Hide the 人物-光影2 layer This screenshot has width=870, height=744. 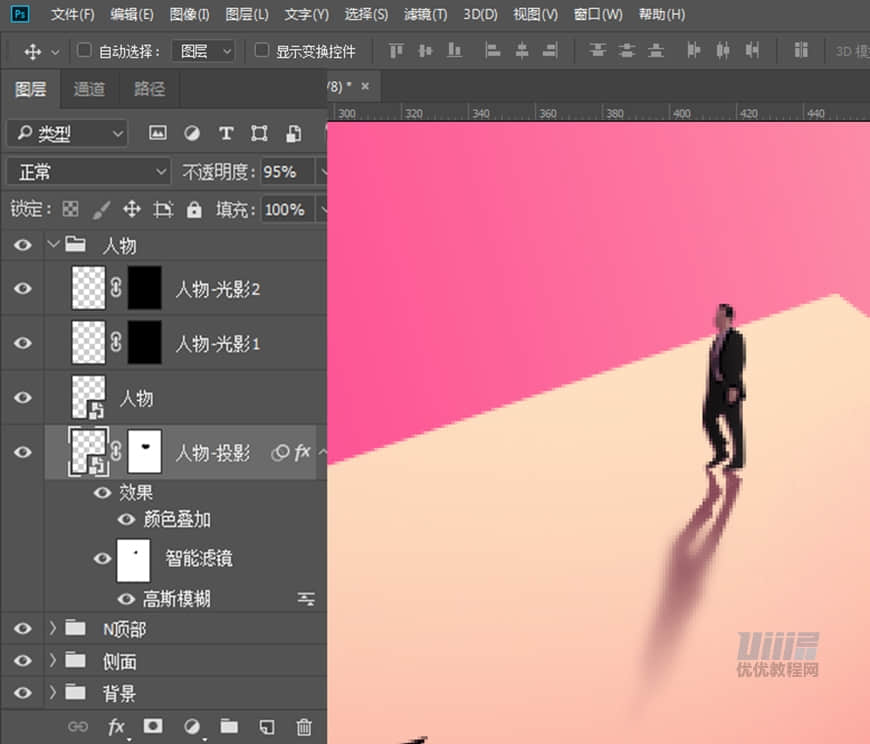[22, 289]
